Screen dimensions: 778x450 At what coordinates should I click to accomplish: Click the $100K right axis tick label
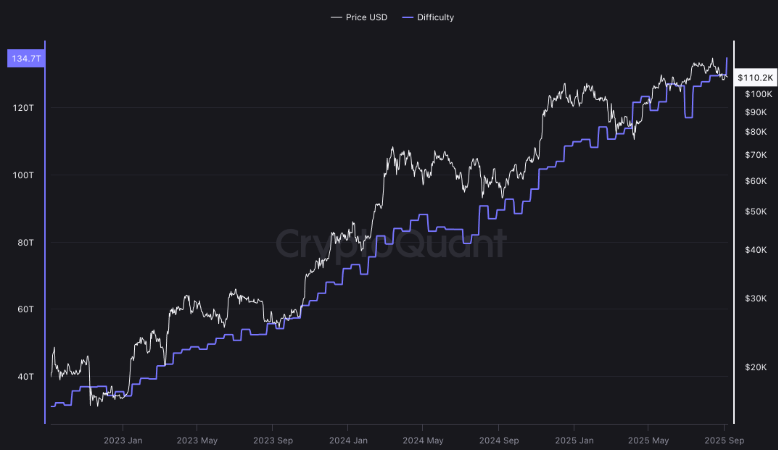pyautogui.click(x=755, y=94)
